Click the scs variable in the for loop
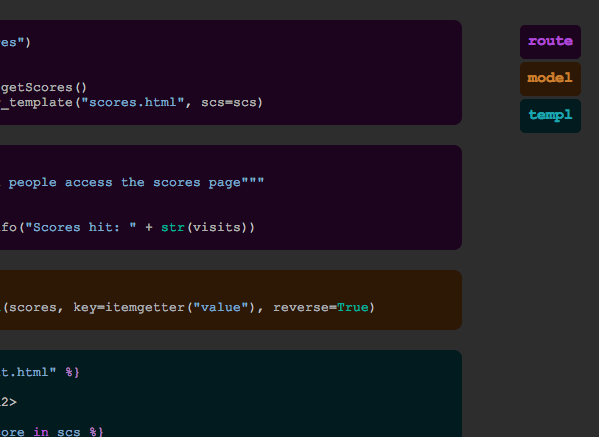 (68, 432)
